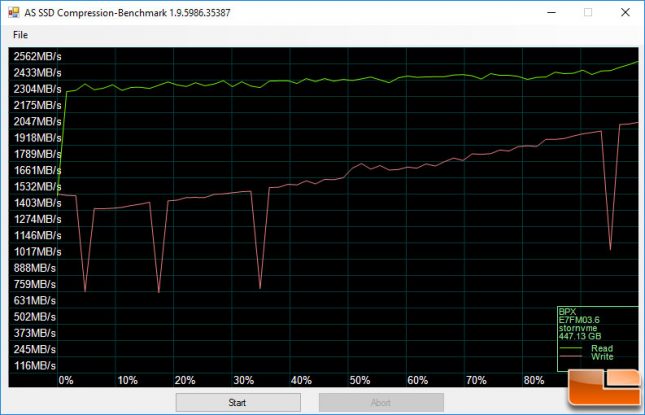645x415 pixels.
Task: Click the Start button
Action: pos(238,402)
